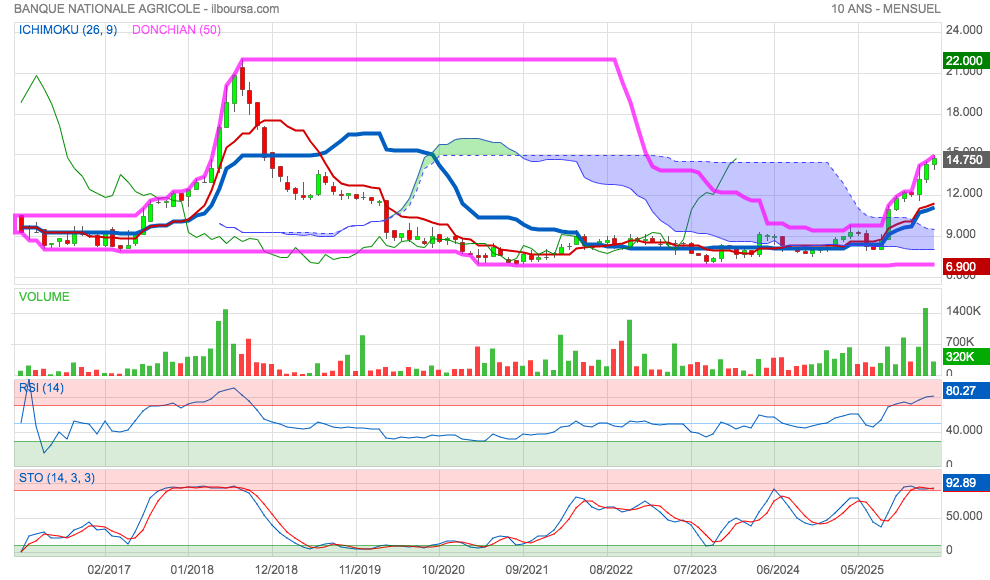Click the 08/2022 date on the time axis
This screenshot has height=580, width=990.
[x=609, y=569]
